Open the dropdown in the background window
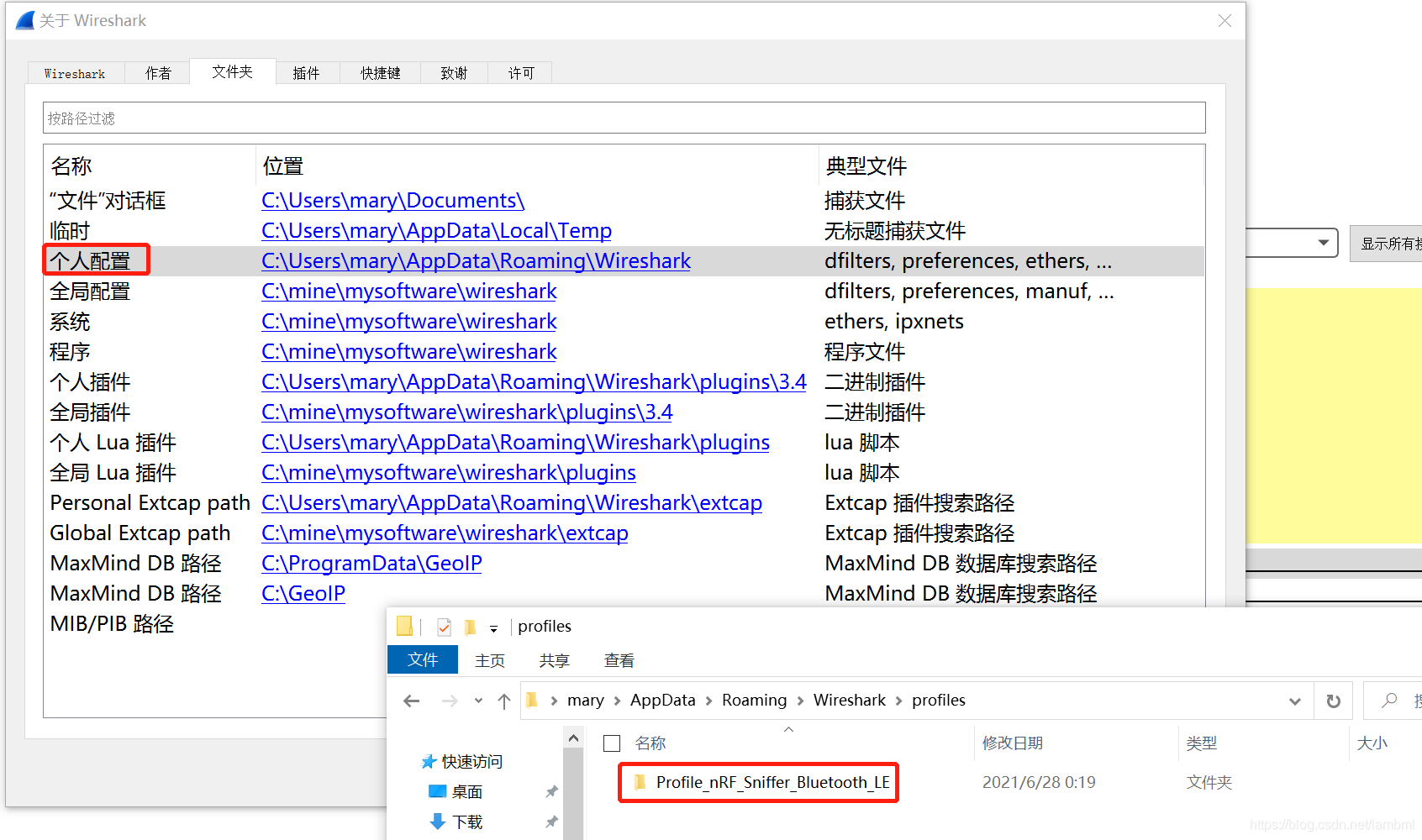The height and width of the screenshot is (840, 1422). (x=1324, y=243)
